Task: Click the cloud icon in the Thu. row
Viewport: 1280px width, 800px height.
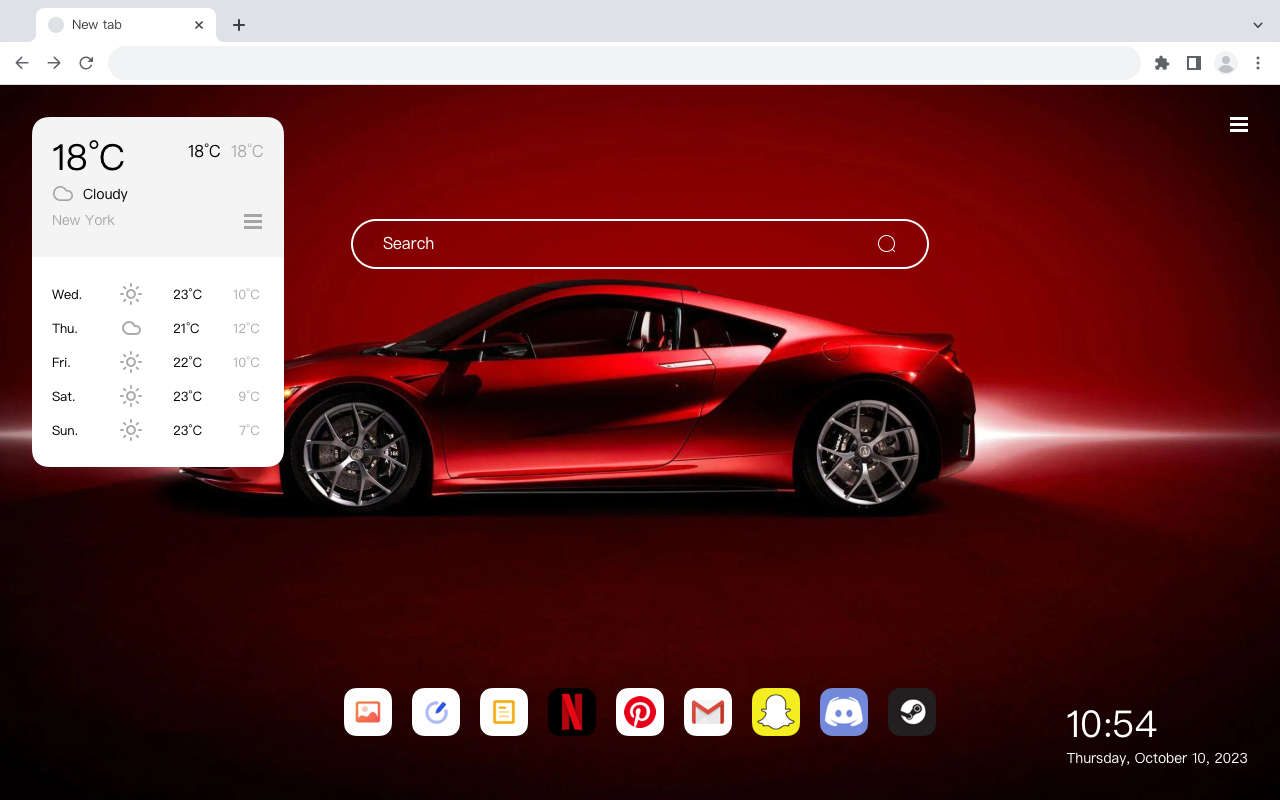Action: [131, 328]
